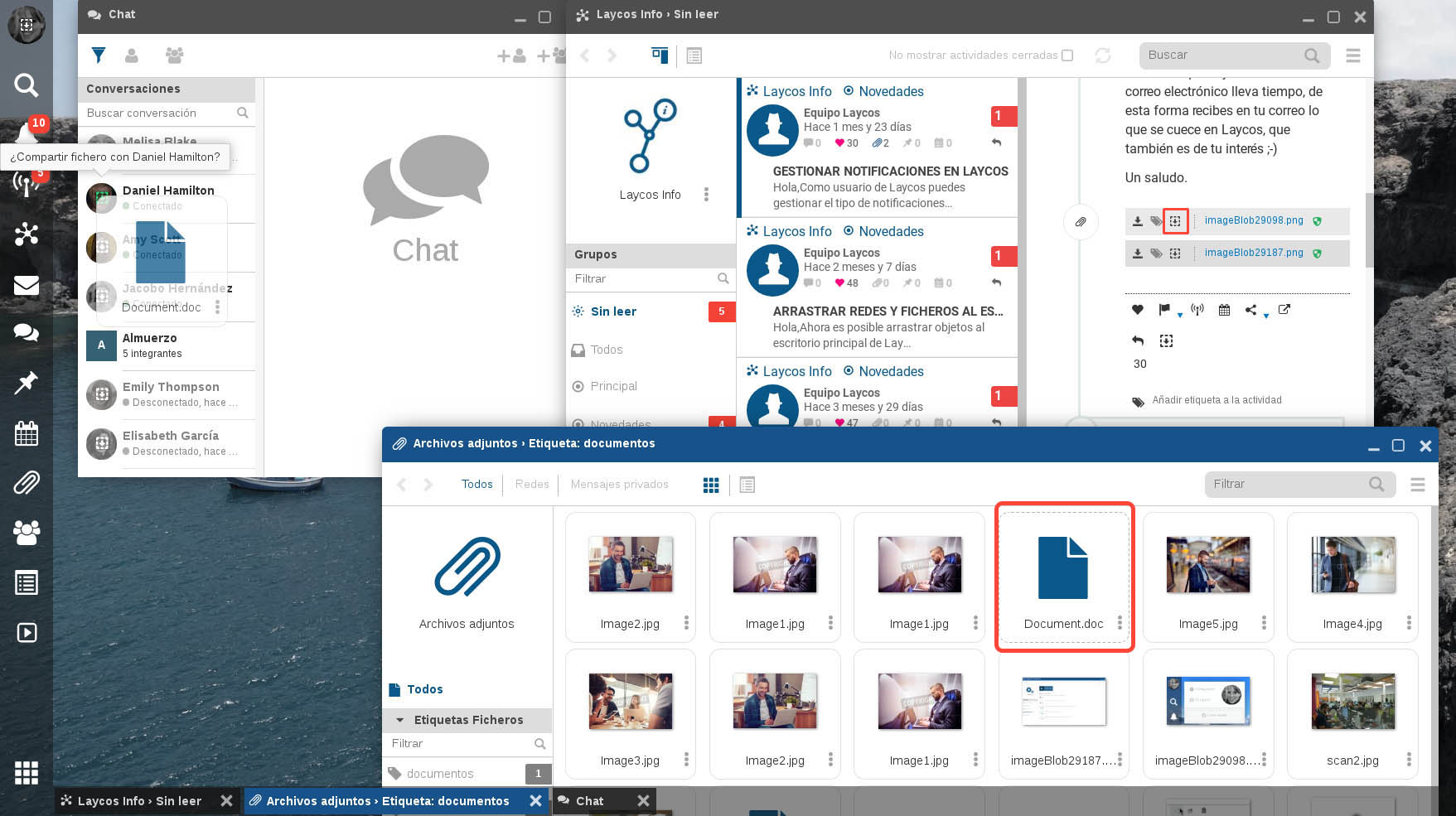
Task: Open the networks icon in left sidebar
Action: tap(26, 234)
